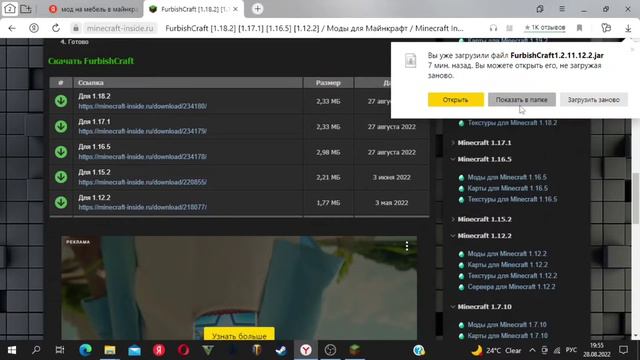Click the padlock site security icon

click(76, 28)
